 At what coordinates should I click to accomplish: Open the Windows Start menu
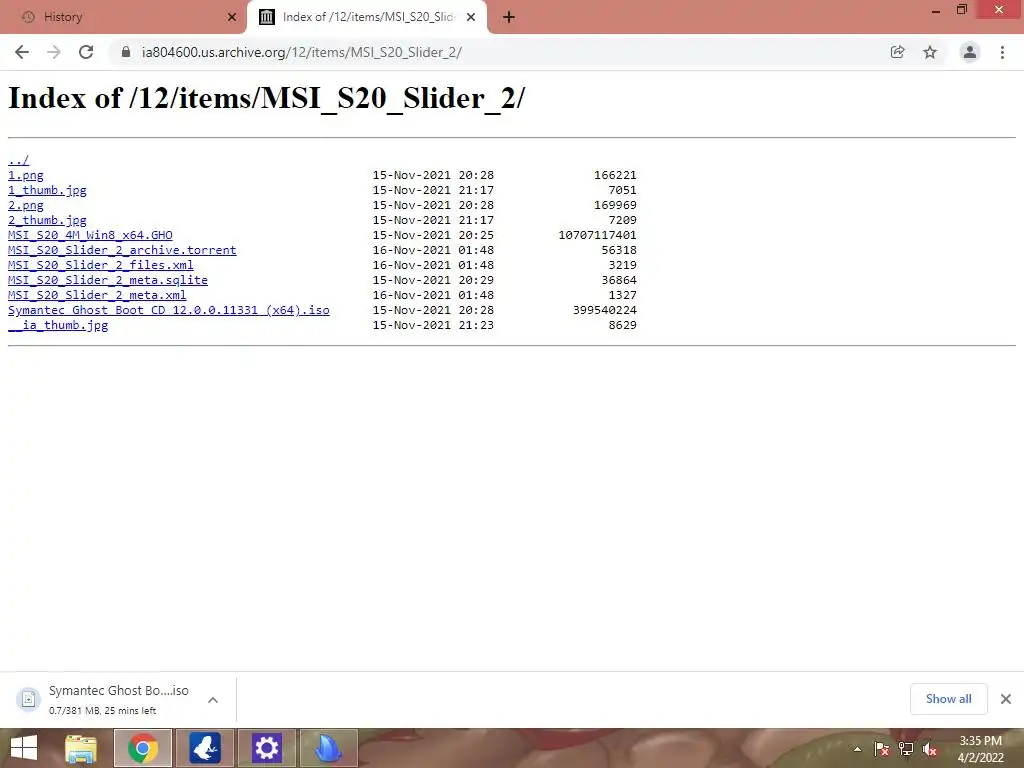[x=24, y=748]
